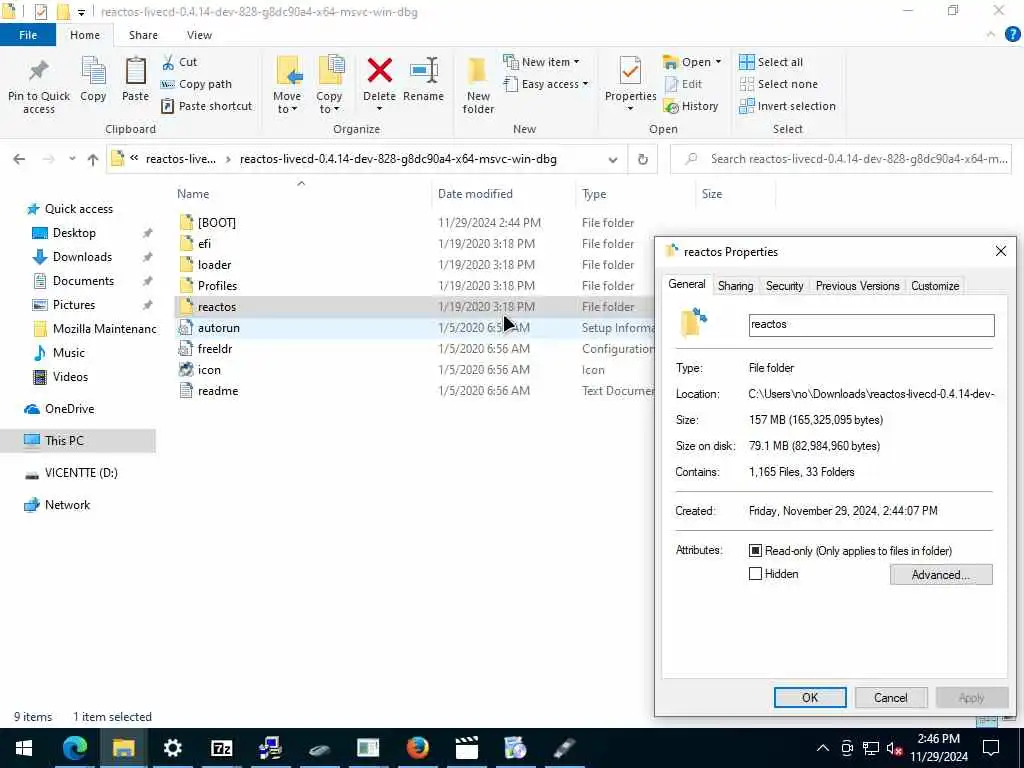Open Firefox from the taskbar
The height and width of the screenshot is (768, 1024).
417,748
